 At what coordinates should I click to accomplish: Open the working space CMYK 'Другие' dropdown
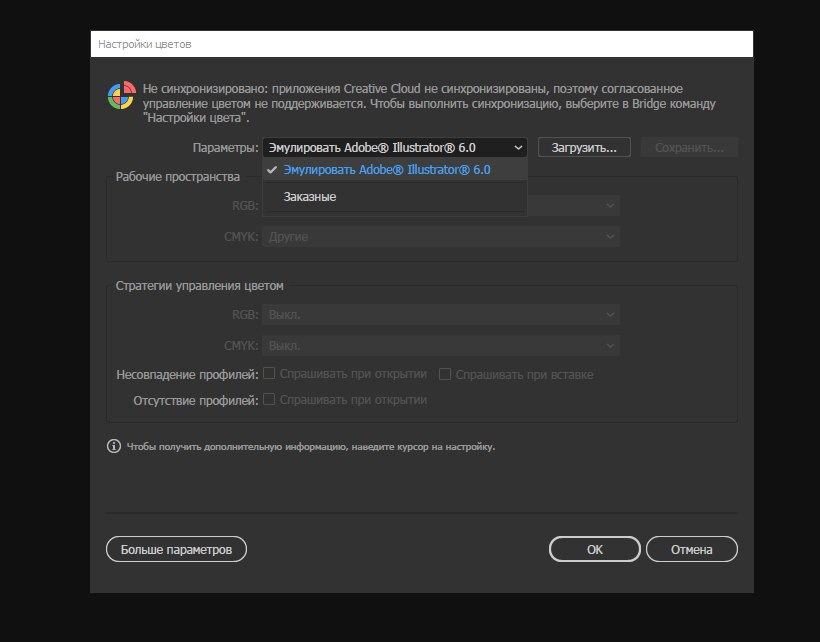pos(441,237)
